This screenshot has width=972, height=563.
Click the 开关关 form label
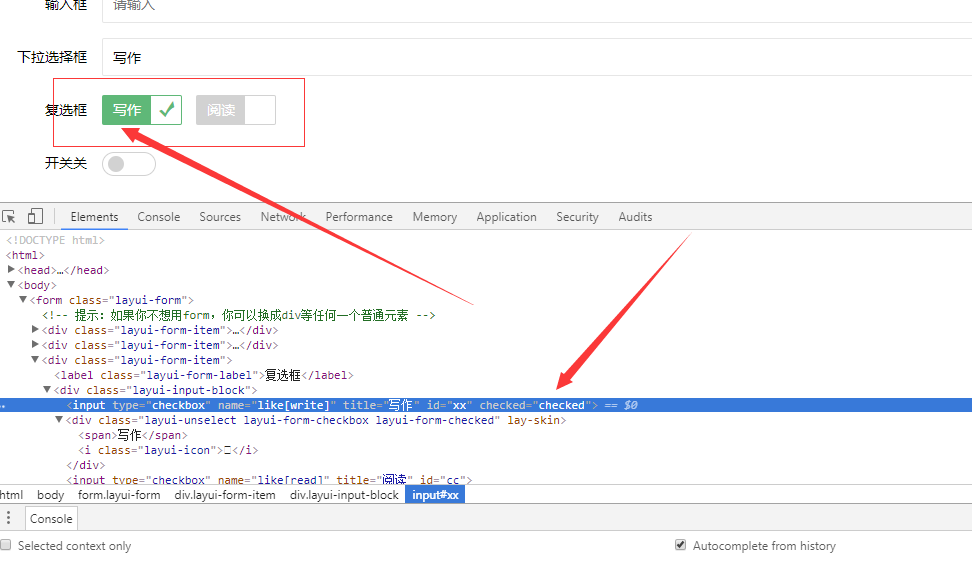click(66, 163)
